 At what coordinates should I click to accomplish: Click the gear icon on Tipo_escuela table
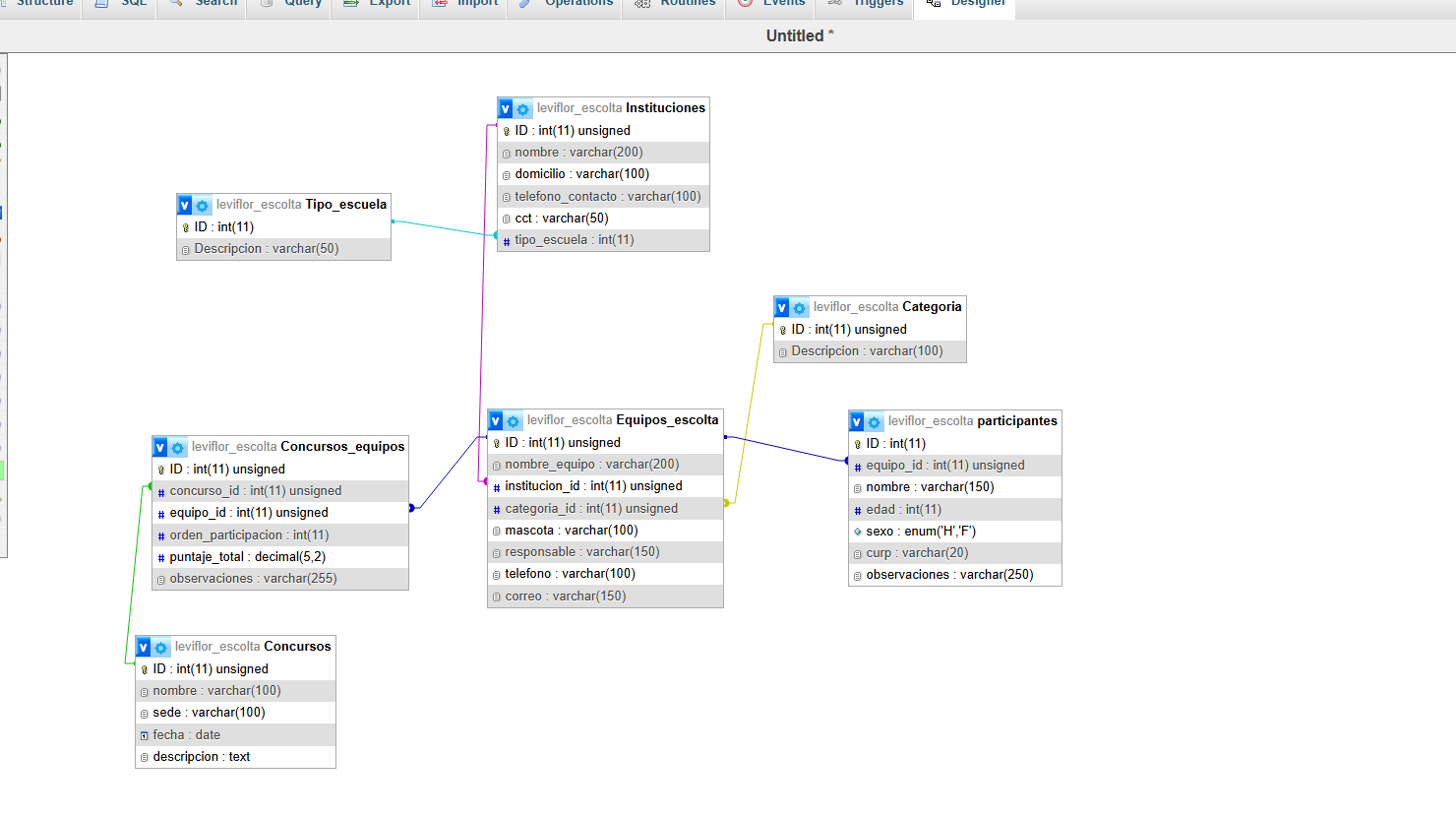click(x=203, y=206)
